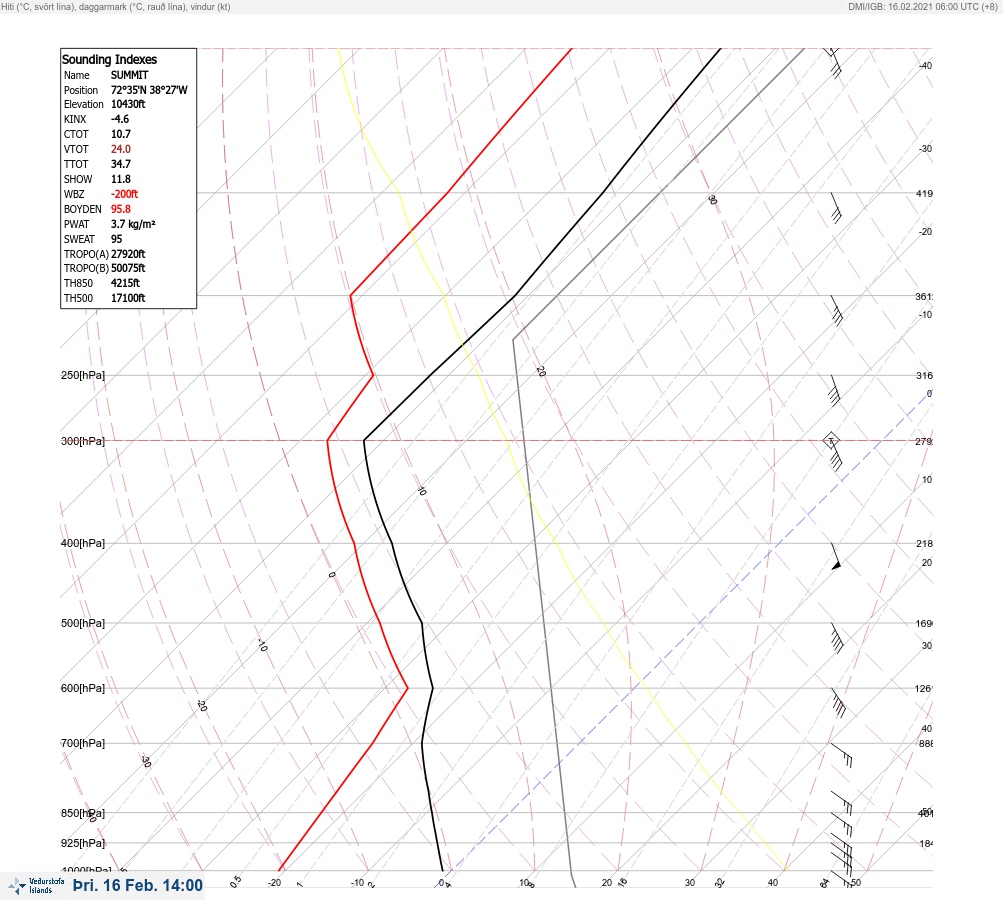1003x900 pixels.
Task: Click the station name 'SUMMIT'
Action: pyautogui.click(x=130, y=75)
